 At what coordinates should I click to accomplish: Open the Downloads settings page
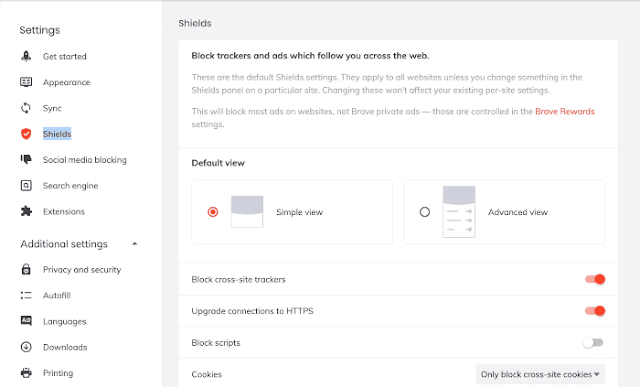[65, 347]
